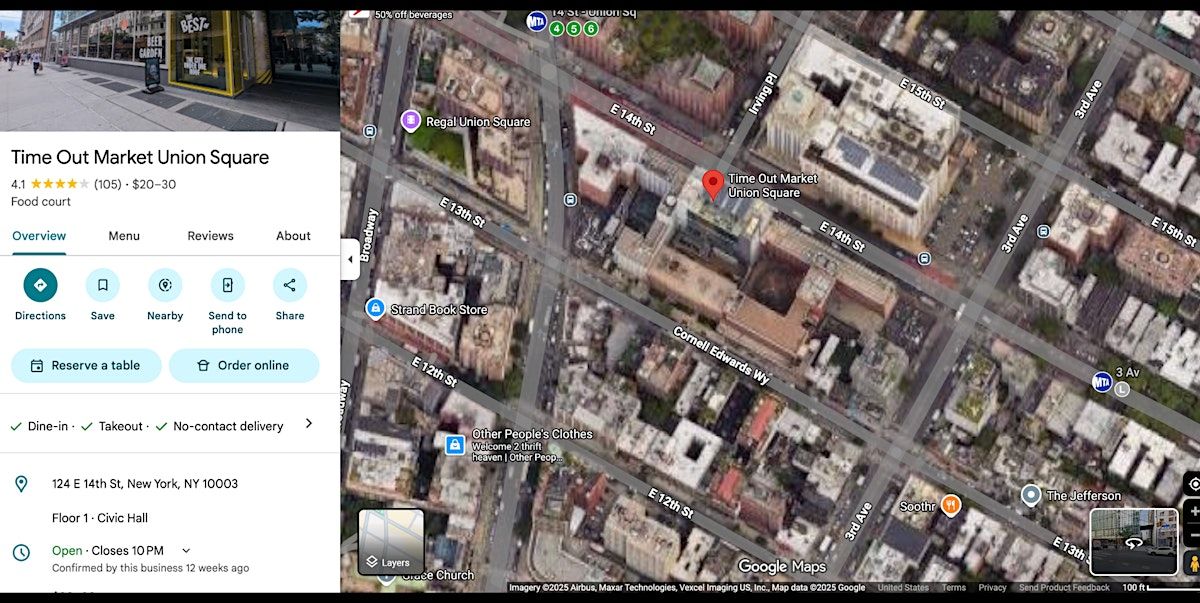1200x603 pixels.
Task: Click the Directions icon button
Action: [x=40, y=286]
